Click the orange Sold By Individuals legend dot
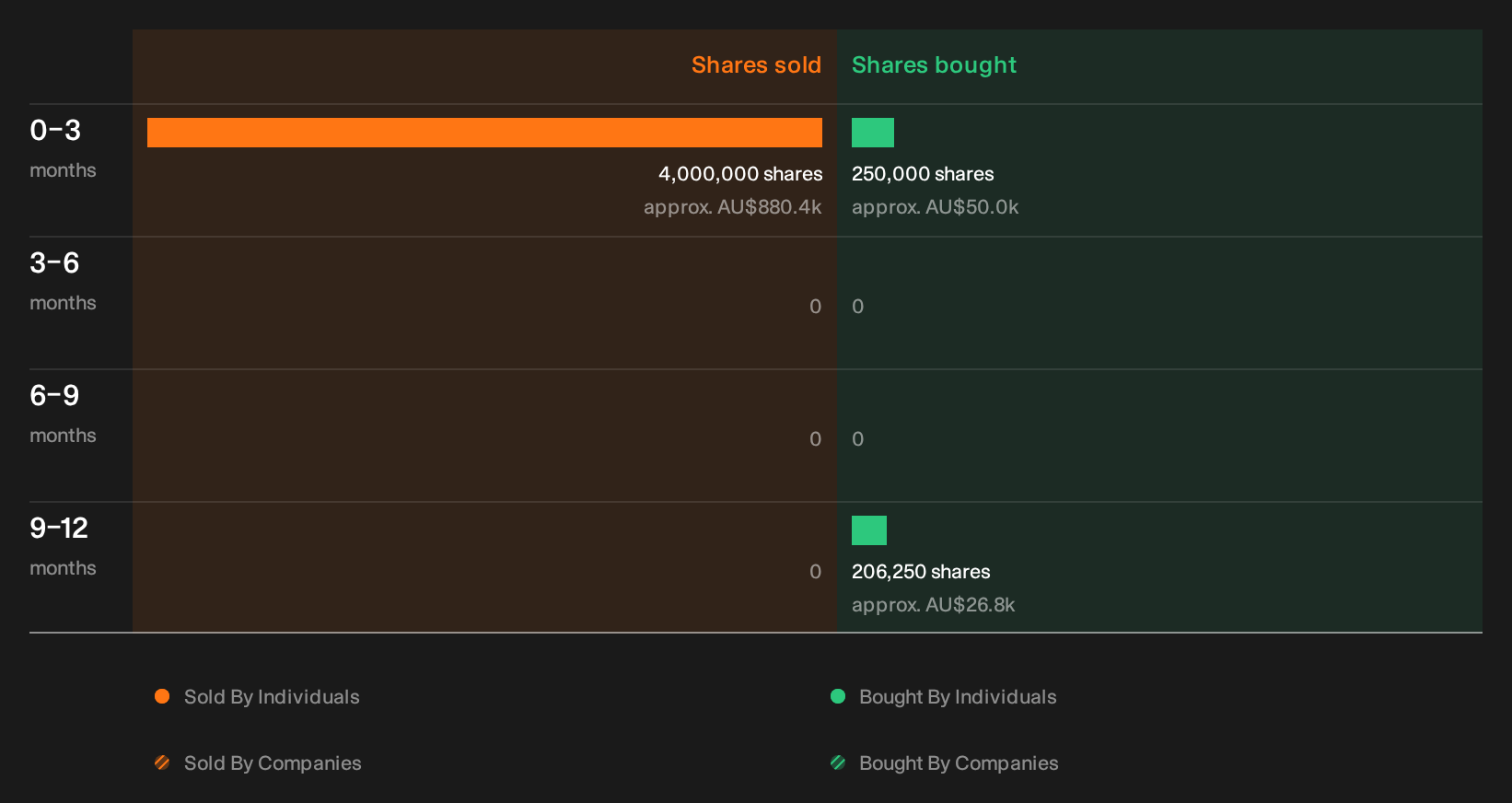 (x=162, y=696)
